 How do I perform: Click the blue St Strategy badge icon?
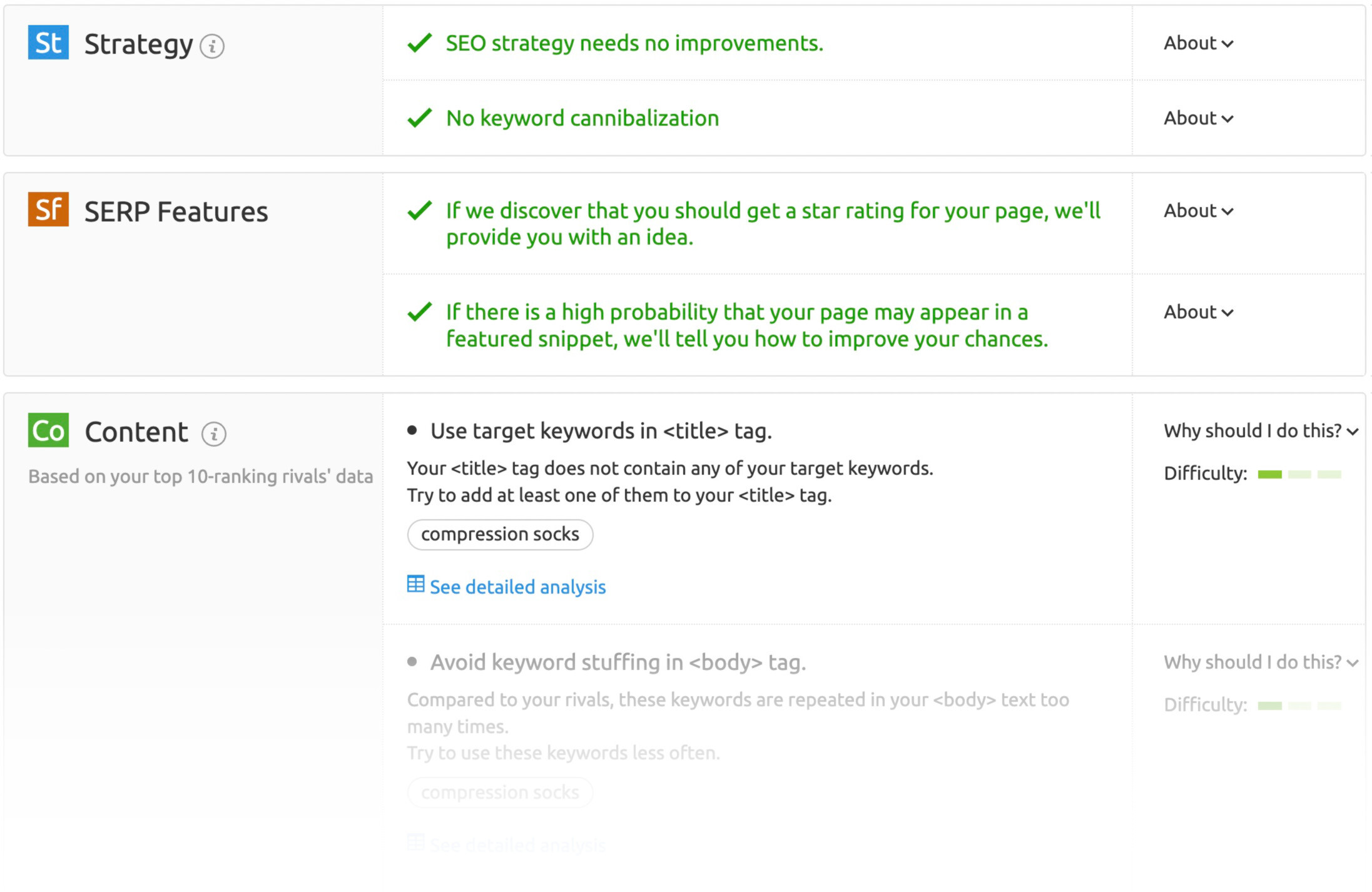click(x=48, y=43)
